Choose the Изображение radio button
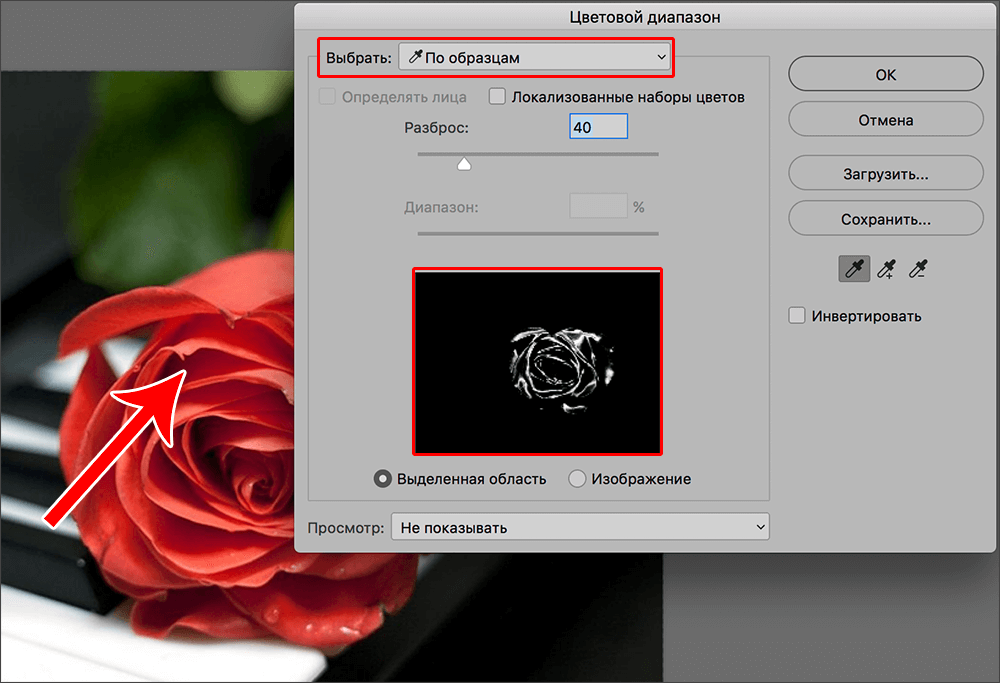 pos(577,479)
